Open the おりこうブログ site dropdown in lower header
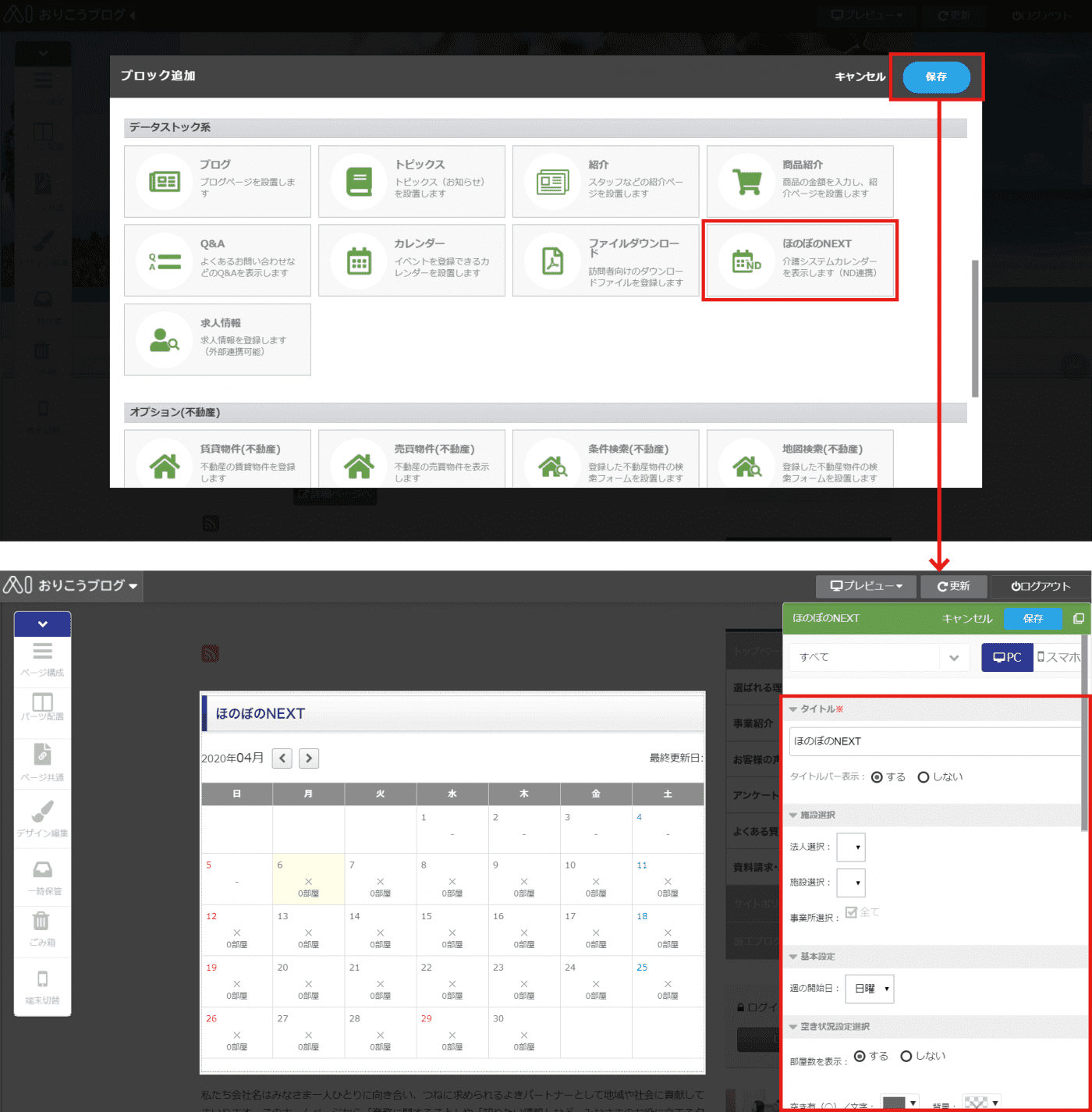 pos(71,585)
